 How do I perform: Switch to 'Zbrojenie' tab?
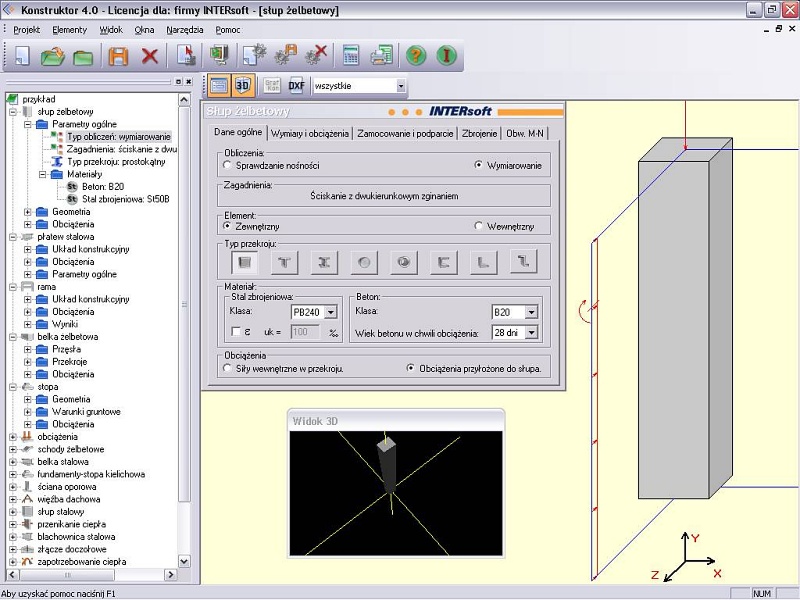click(x=479, y=134)
